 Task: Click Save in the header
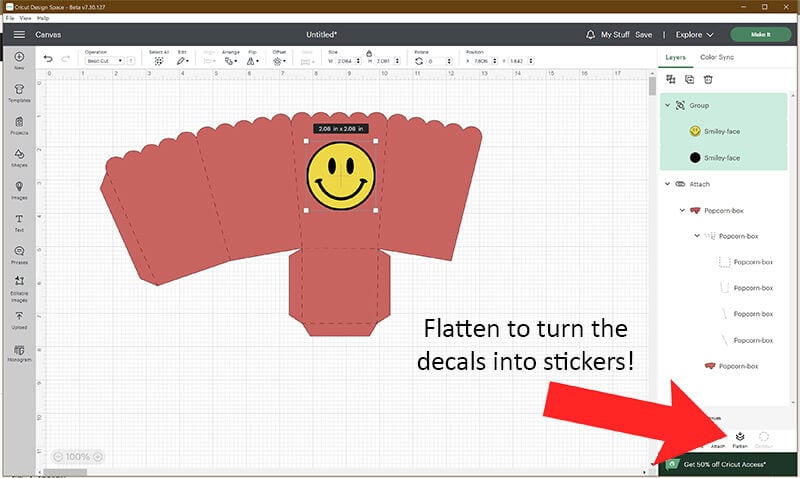pyautogui.click(x=643, y=34)
